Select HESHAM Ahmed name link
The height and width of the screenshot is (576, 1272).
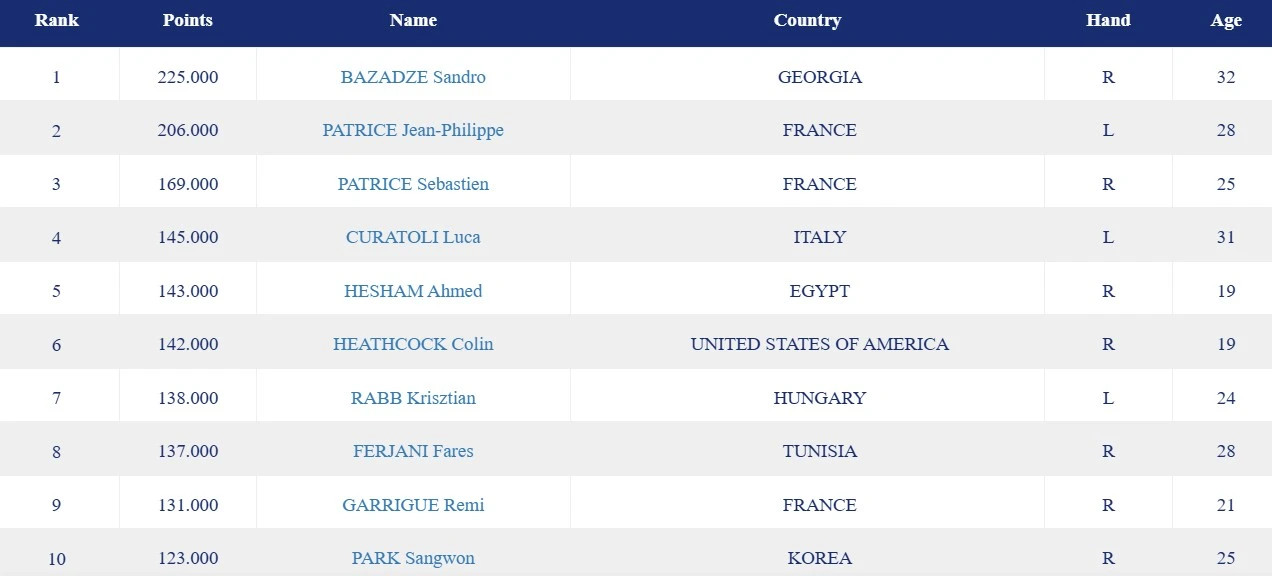click(x=413, y=291)
